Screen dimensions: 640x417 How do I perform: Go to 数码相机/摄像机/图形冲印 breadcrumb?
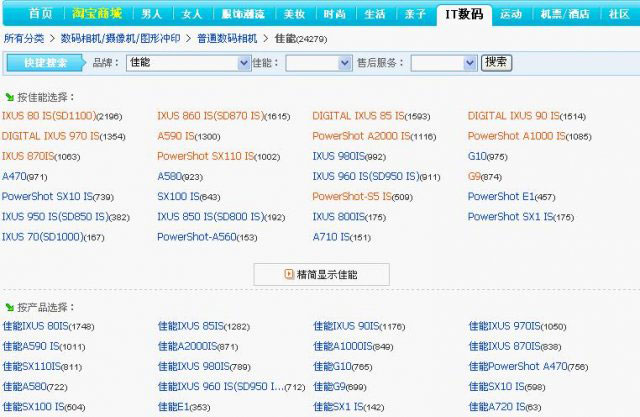pyautogui.click(x=120, y=38)
